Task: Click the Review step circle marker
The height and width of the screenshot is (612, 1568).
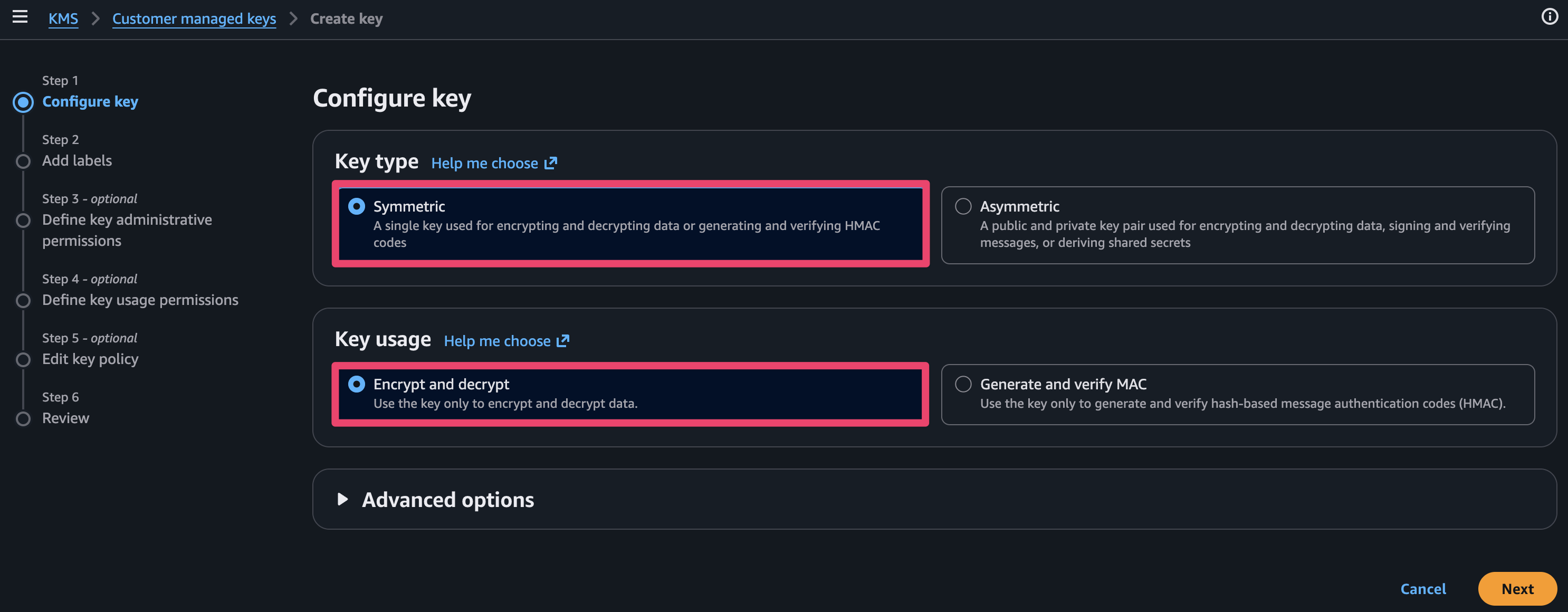Action: (x=23, y=419)
